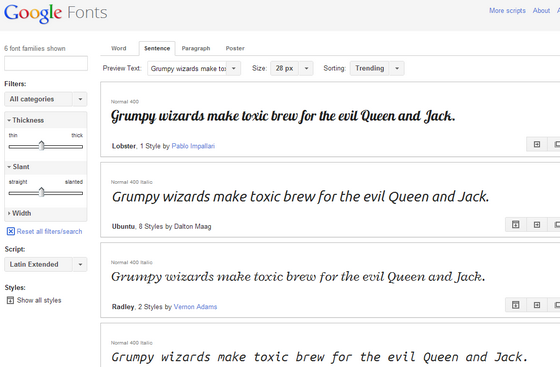Open the Preview Text dropdown arrow

(x=234, y=69)
